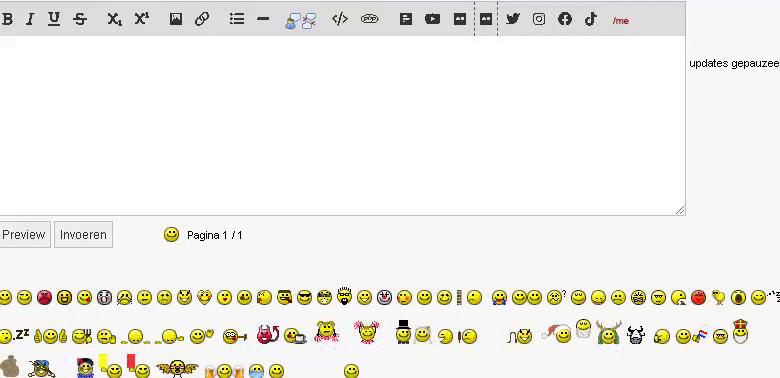This screenshot has height=378, width=780.
Task: Insert the yellow card smiley
Action: [x=110, y=366]
